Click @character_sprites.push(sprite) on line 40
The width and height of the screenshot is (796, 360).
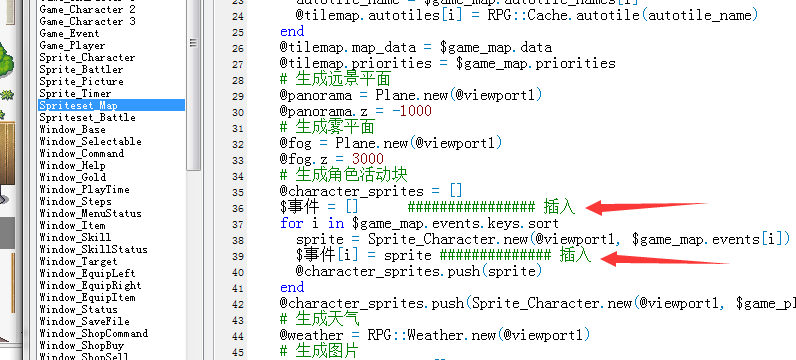click(419, 271)
